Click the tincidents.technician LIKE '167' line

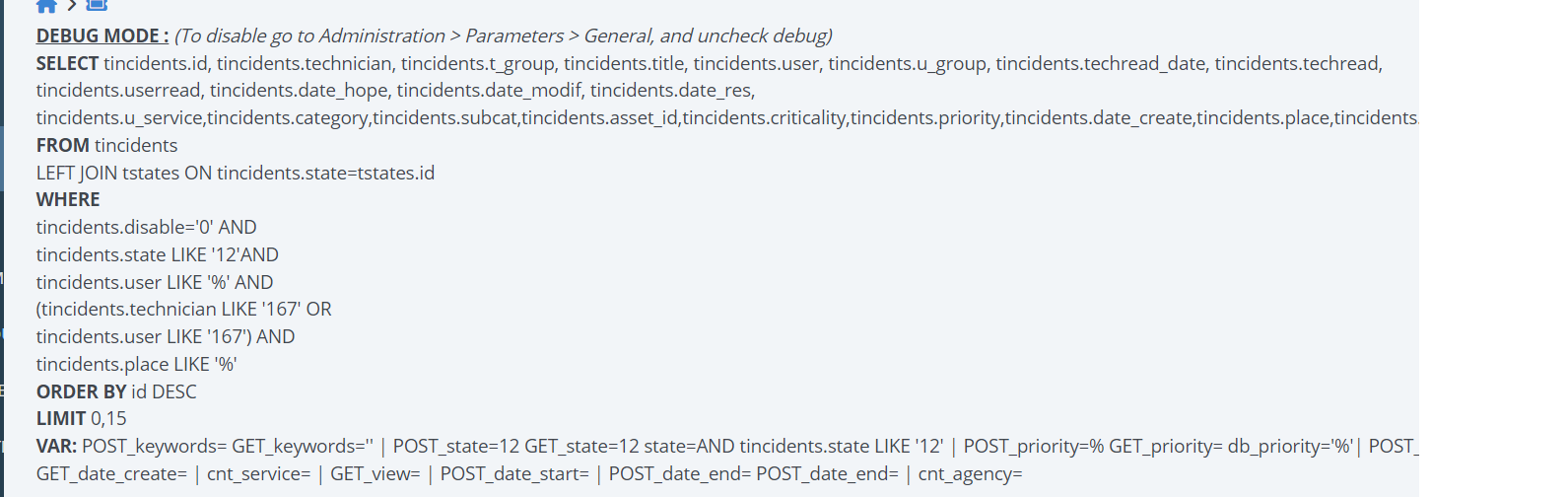(x=184, y=309)
